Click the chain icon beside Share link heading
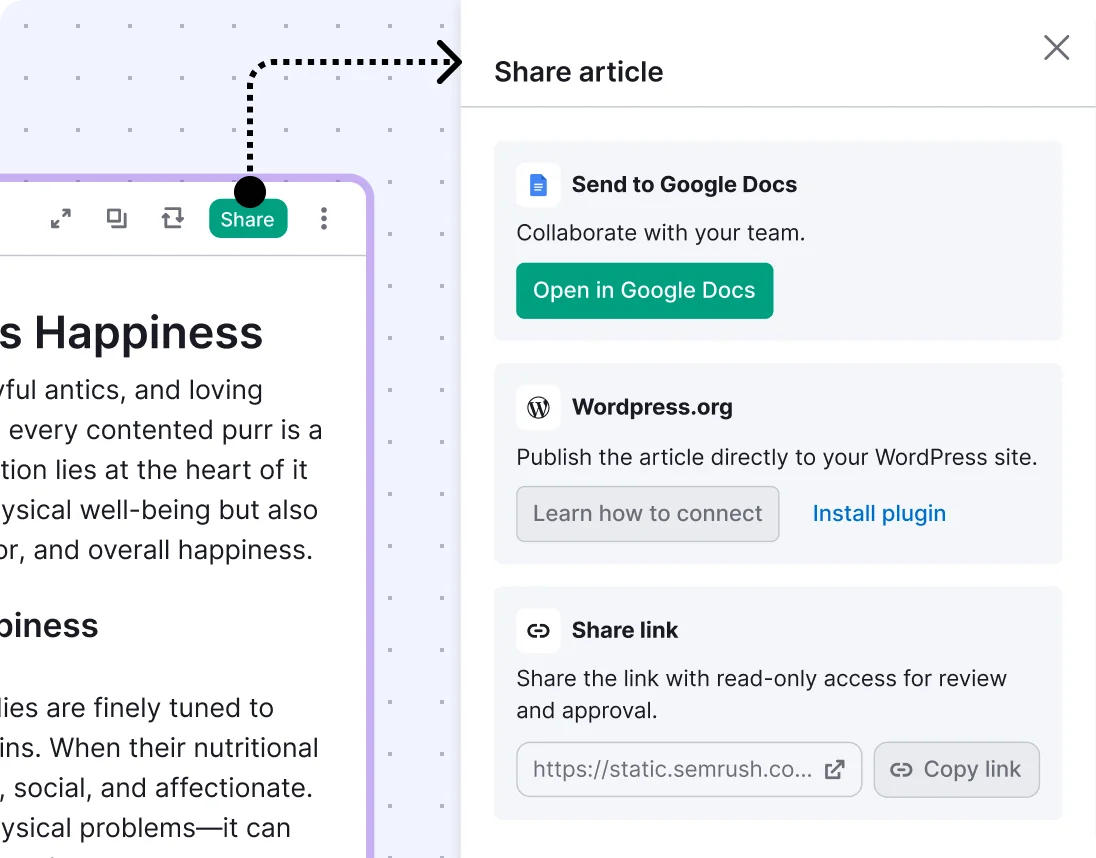 [x=538, y=631]
